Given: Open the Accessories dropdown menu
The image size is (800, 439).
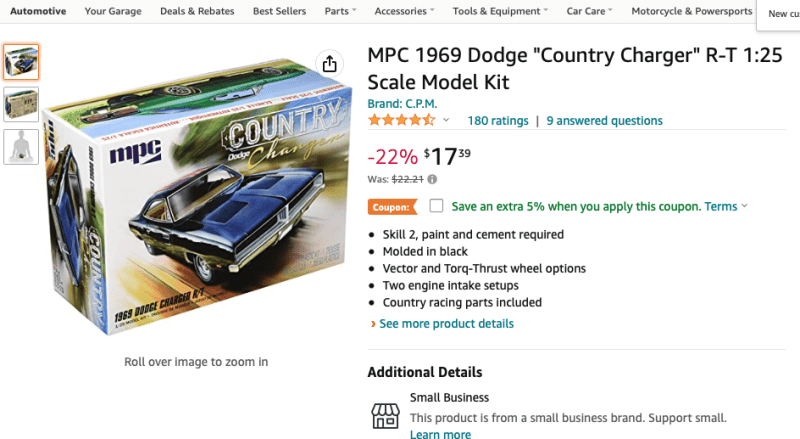Looking at the screenshot, I should coord(404,11).
